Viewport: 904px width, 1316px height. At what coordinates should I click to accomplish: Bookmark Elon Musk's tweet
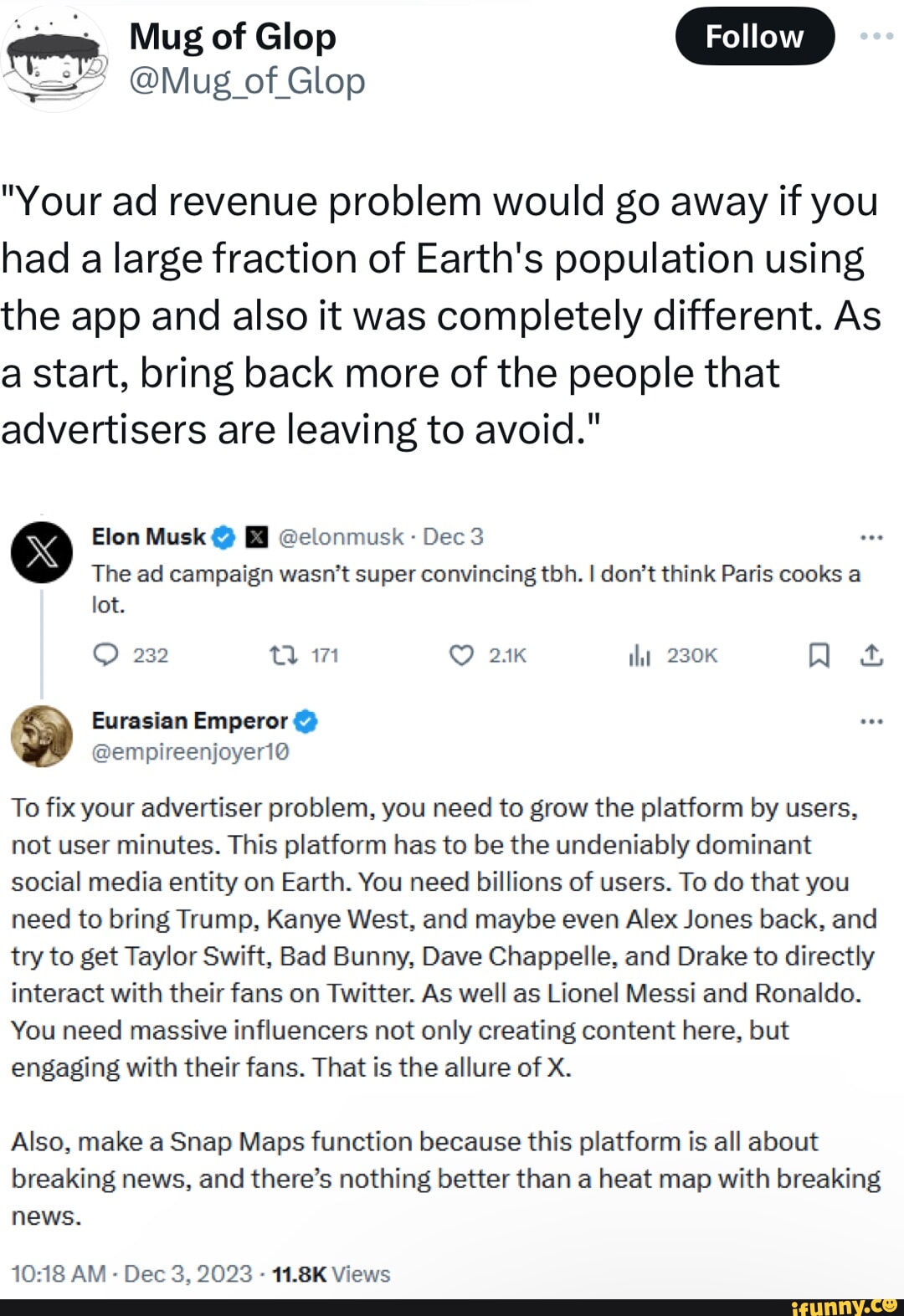(x=819, y=656)
